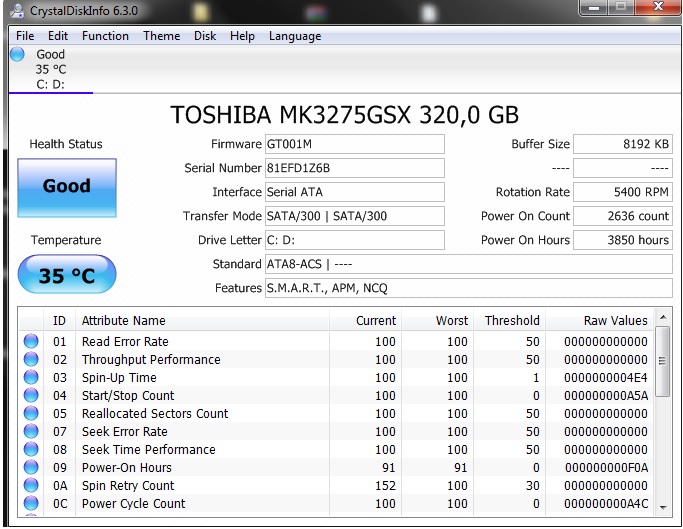Select the C: D: disk tab at top
Image resolution: width=683 pixels, height=529 pixels.
[x=51, y=70]
